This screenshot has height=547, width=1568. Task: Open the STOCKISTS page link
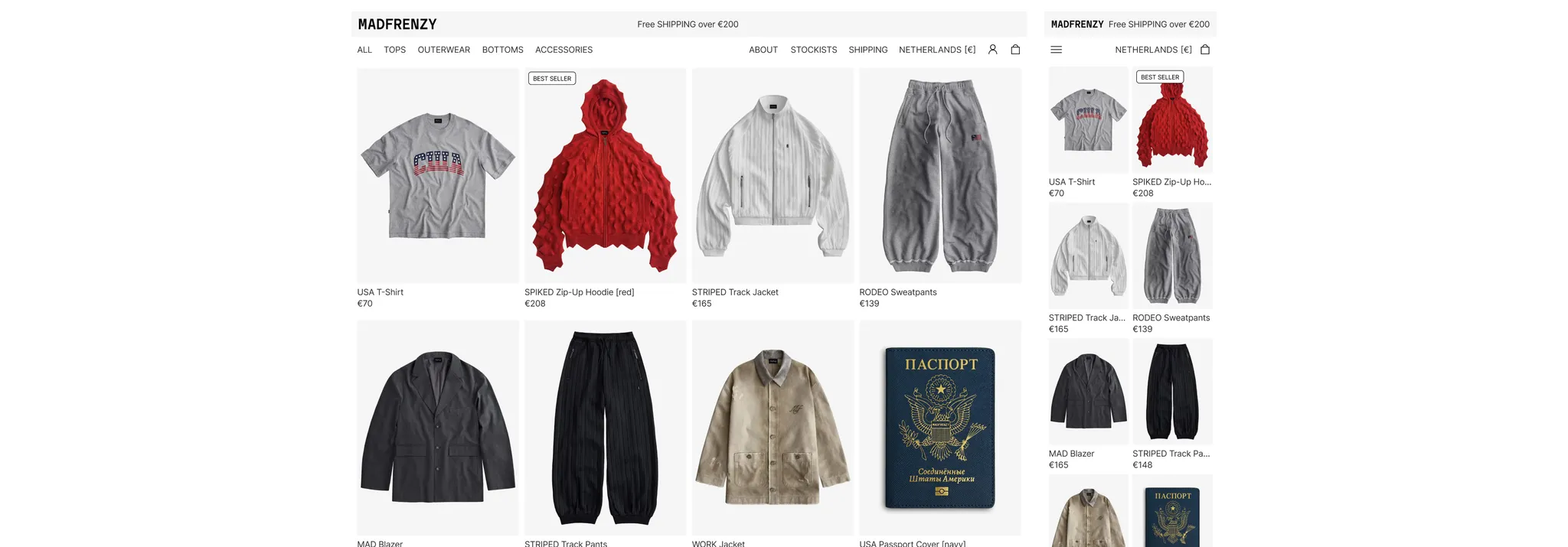[814, 50]
